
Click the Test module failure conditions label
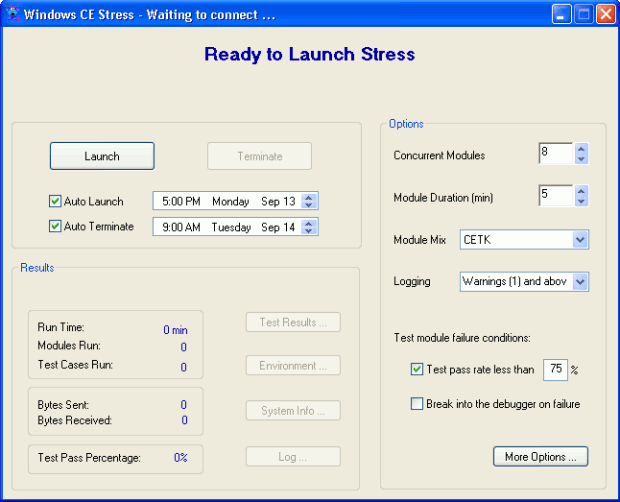click(462, 338)
